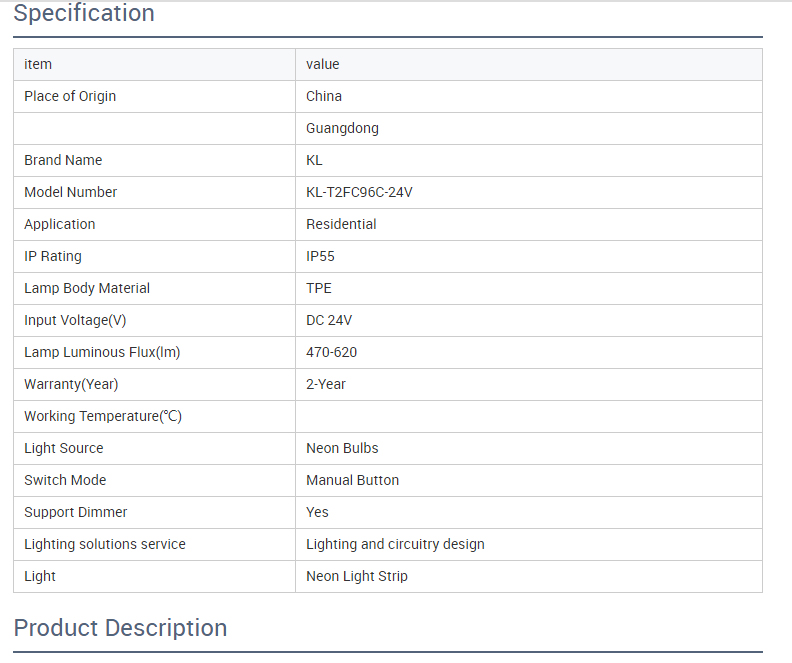792x663 pixels.
Task: Click the Lamp Body Material label
Action: point(87,288)
